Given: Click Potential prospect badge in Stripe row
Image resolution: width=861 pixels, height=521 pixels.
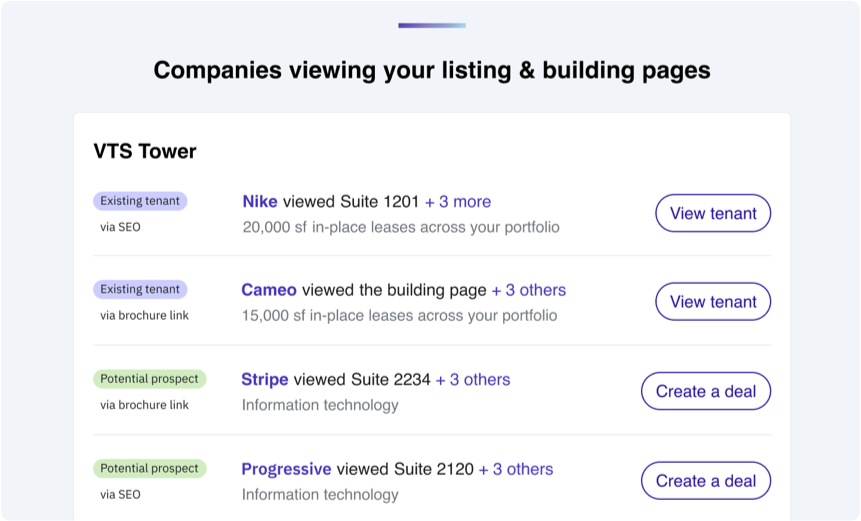Looking at the screenshot, I should click(x=149, y=379).
